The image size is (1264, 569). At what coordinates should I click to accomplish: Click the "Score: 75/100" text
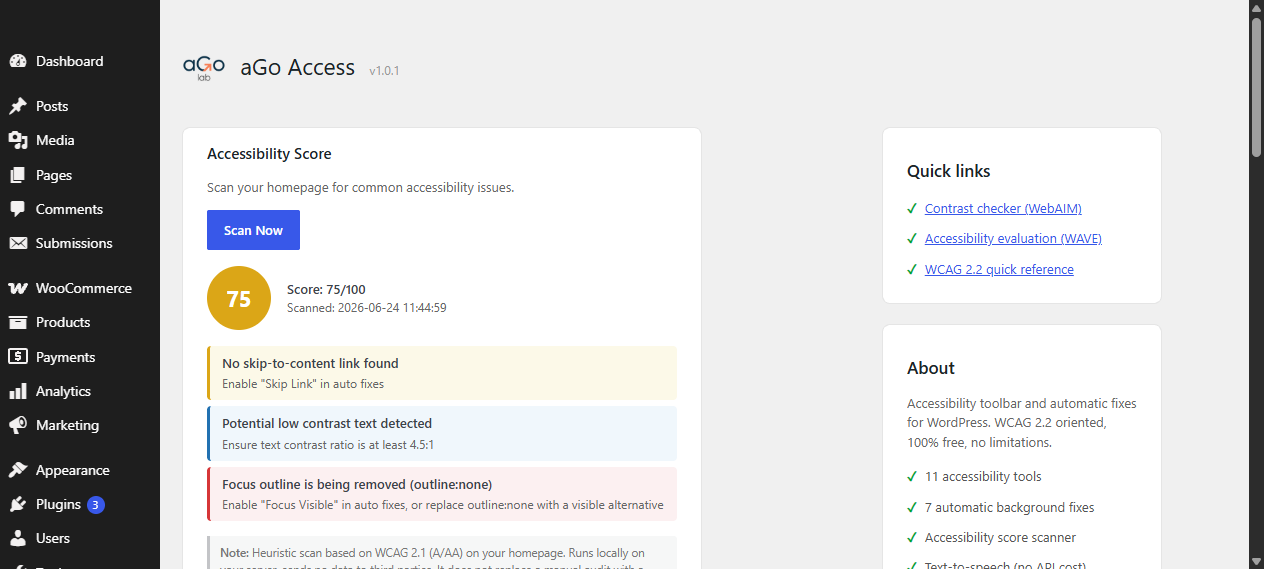pos(326,290)
